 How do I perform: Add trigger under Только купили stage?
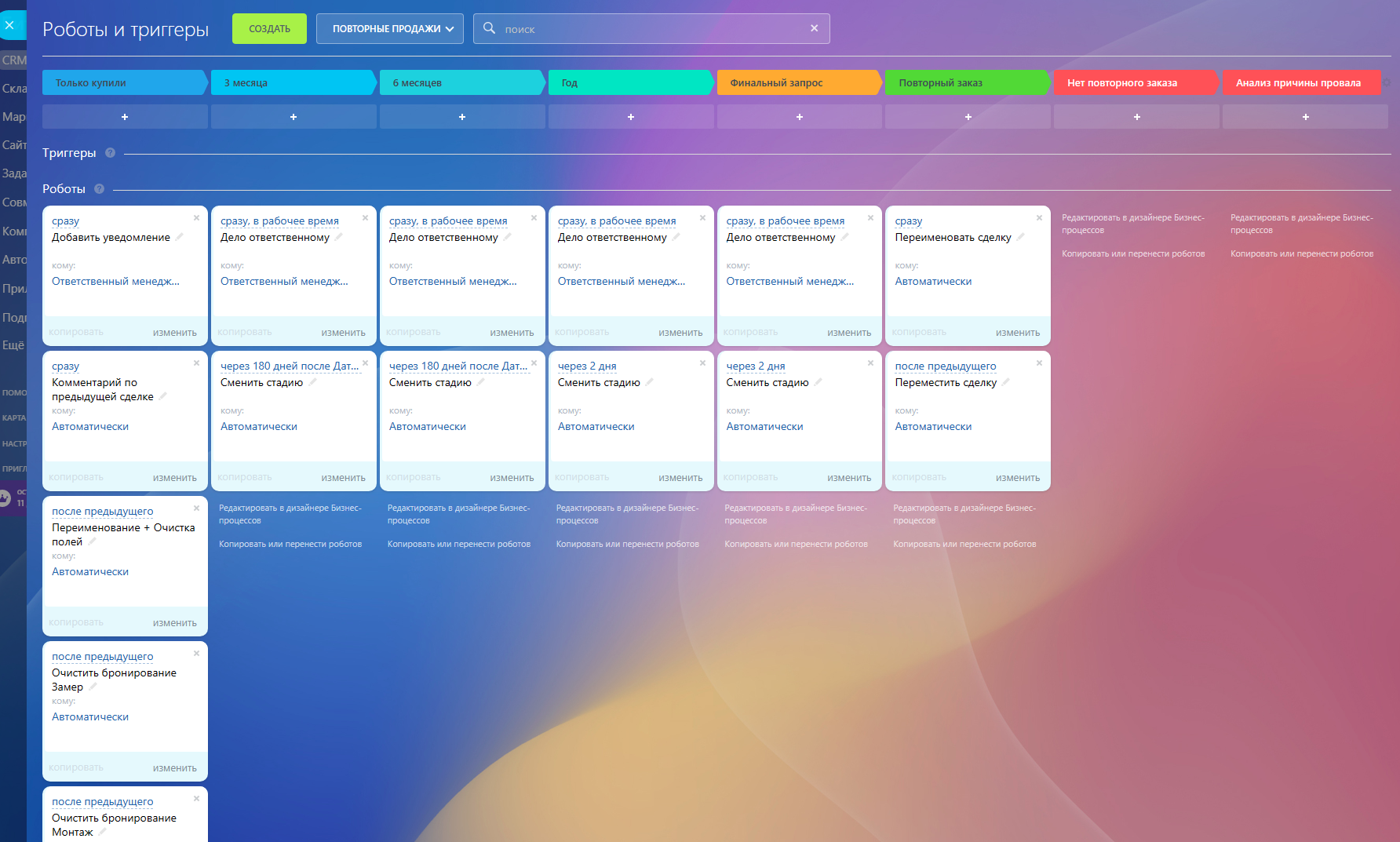[x=125, y=117]
